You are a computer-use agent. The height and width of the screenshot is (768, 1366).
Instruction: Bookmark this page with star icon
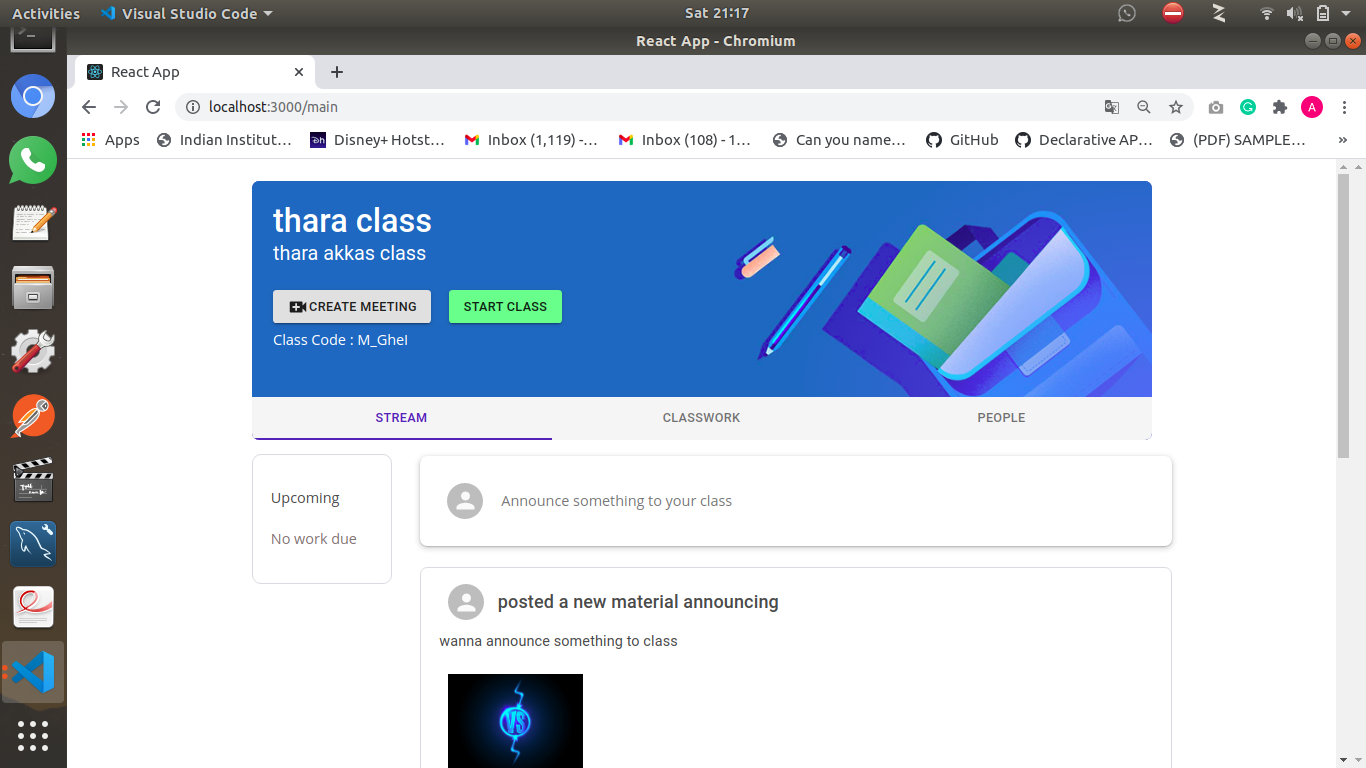[x=1176, y=107]
